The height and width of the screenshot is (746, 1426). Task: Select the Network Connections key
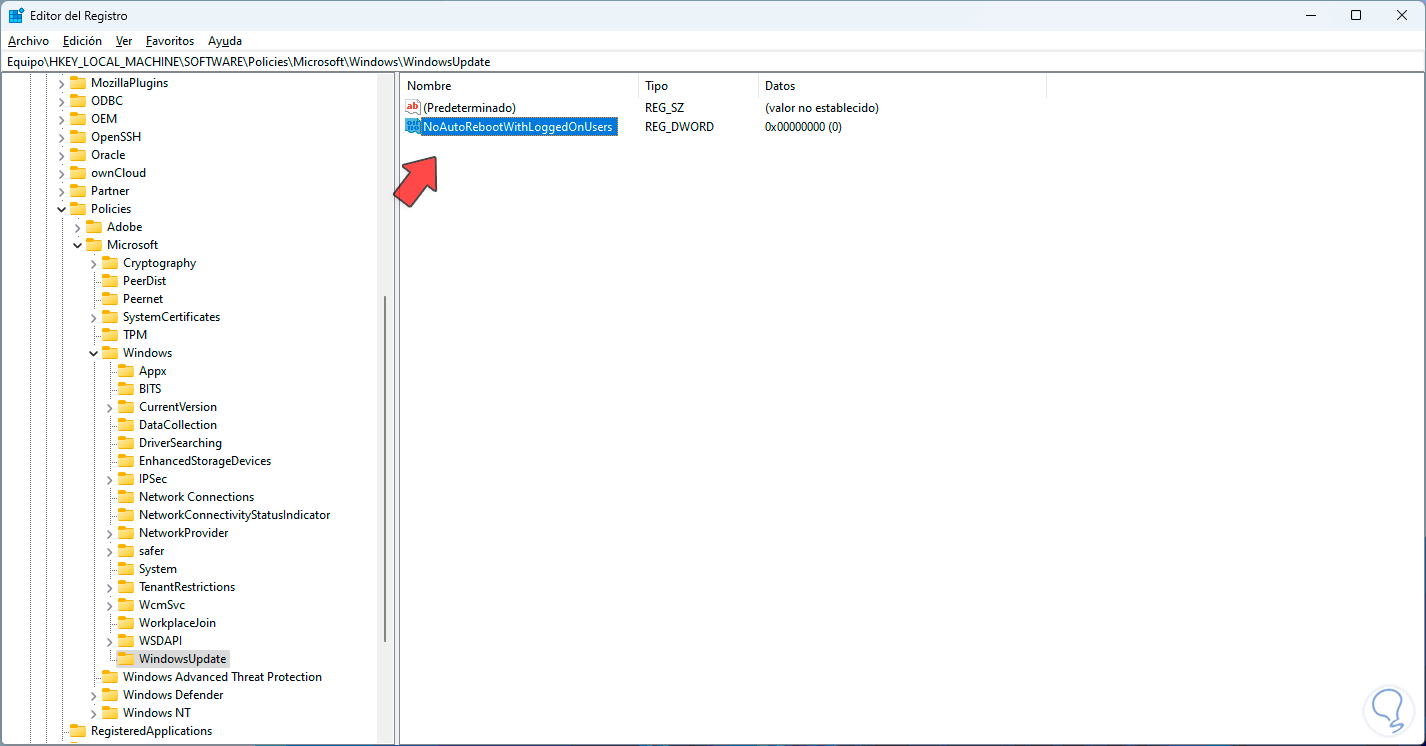point(196,497)
